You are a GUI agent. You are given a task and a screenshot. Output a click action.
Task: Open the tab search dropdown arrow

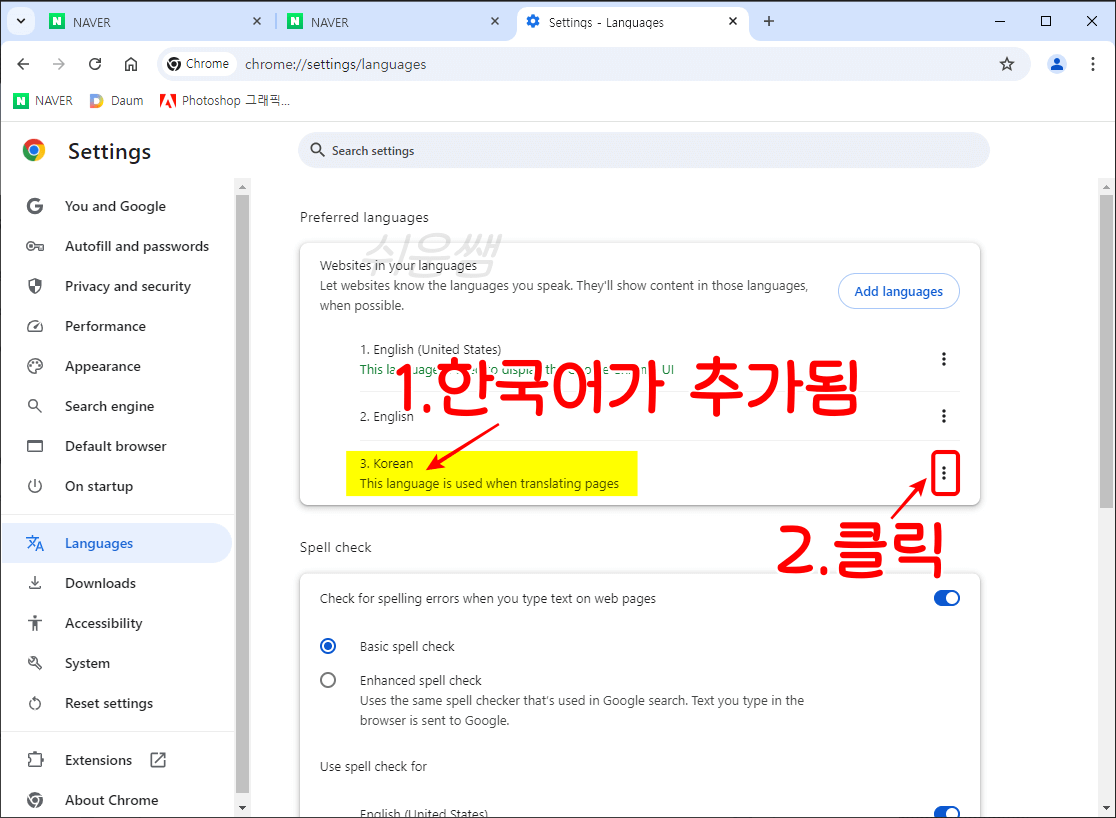coord(20,20)
